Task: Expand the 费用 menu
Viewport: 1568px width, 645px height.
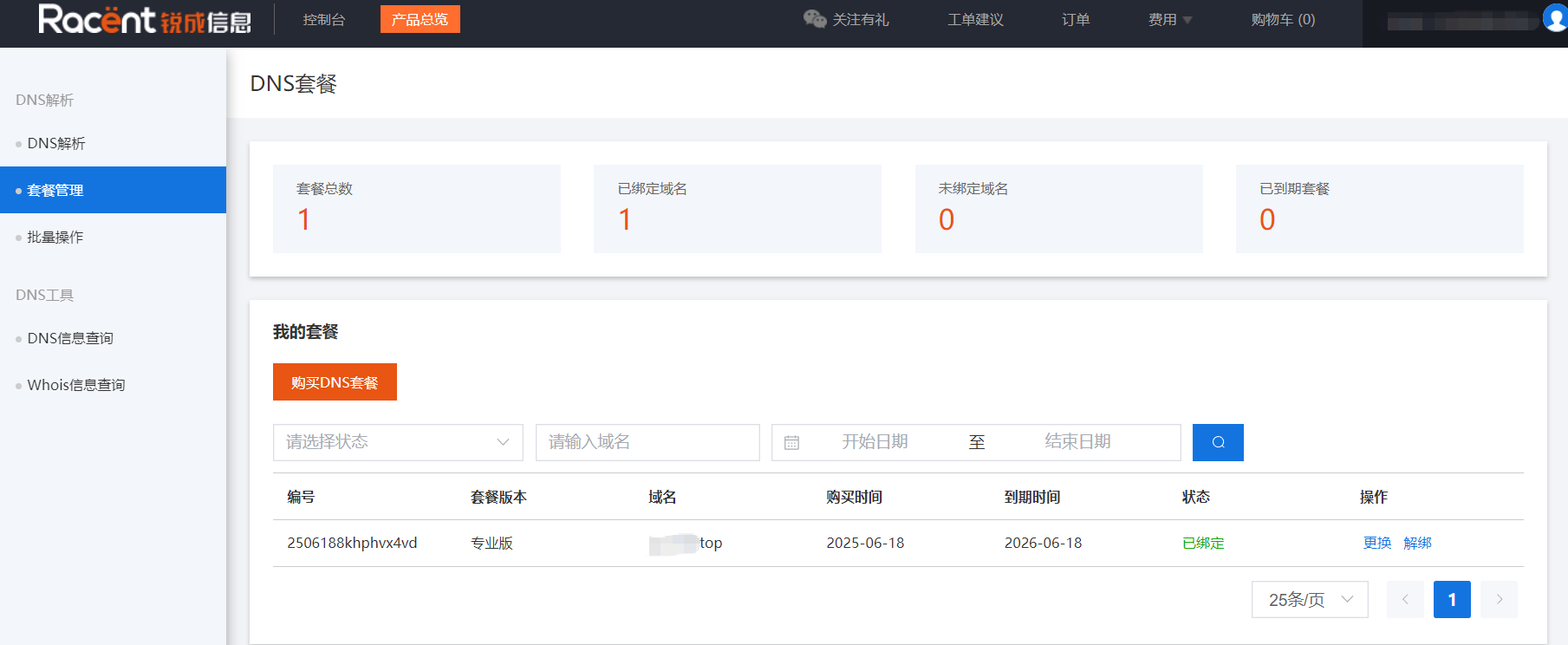Action: coord(1169,20)
